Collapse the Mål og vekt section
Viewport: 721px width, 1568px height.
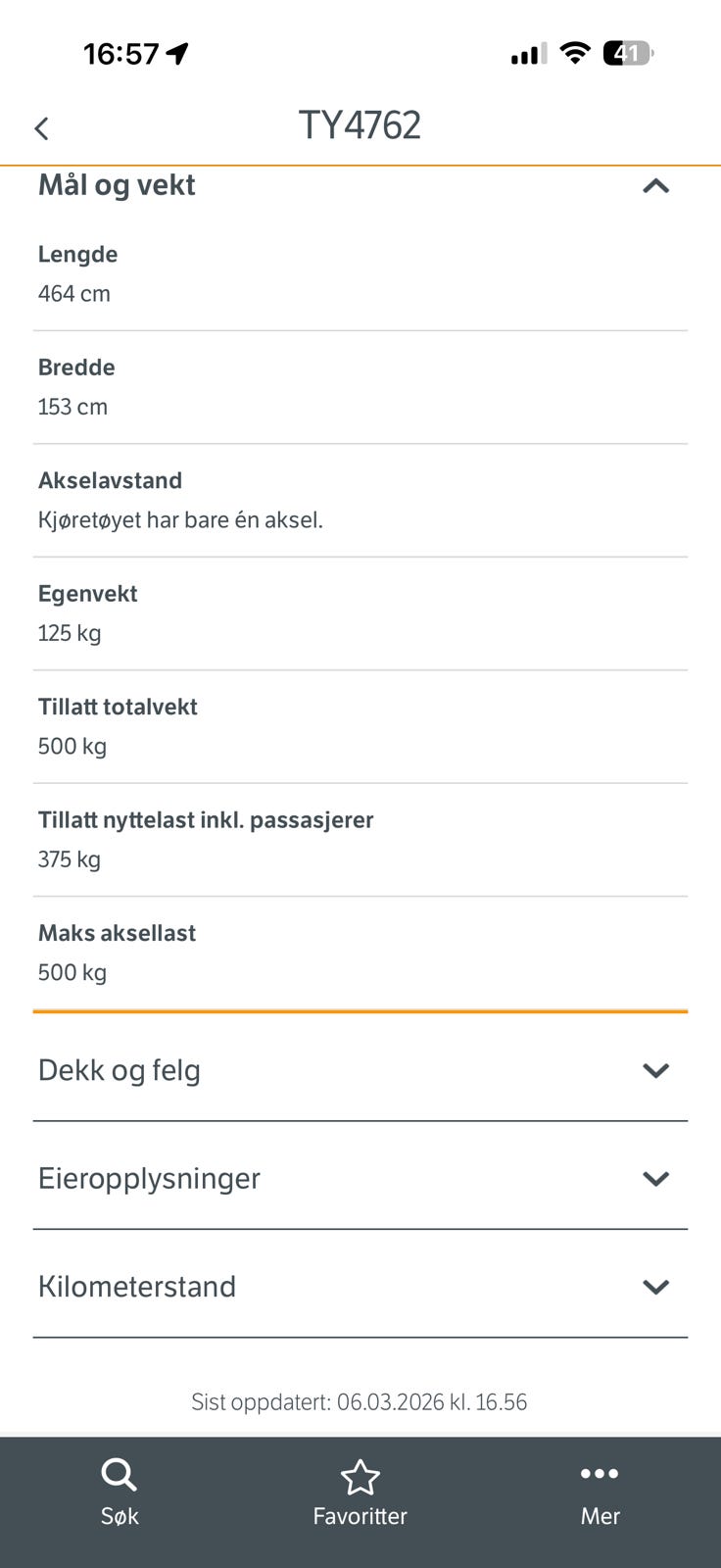(655, 186)
